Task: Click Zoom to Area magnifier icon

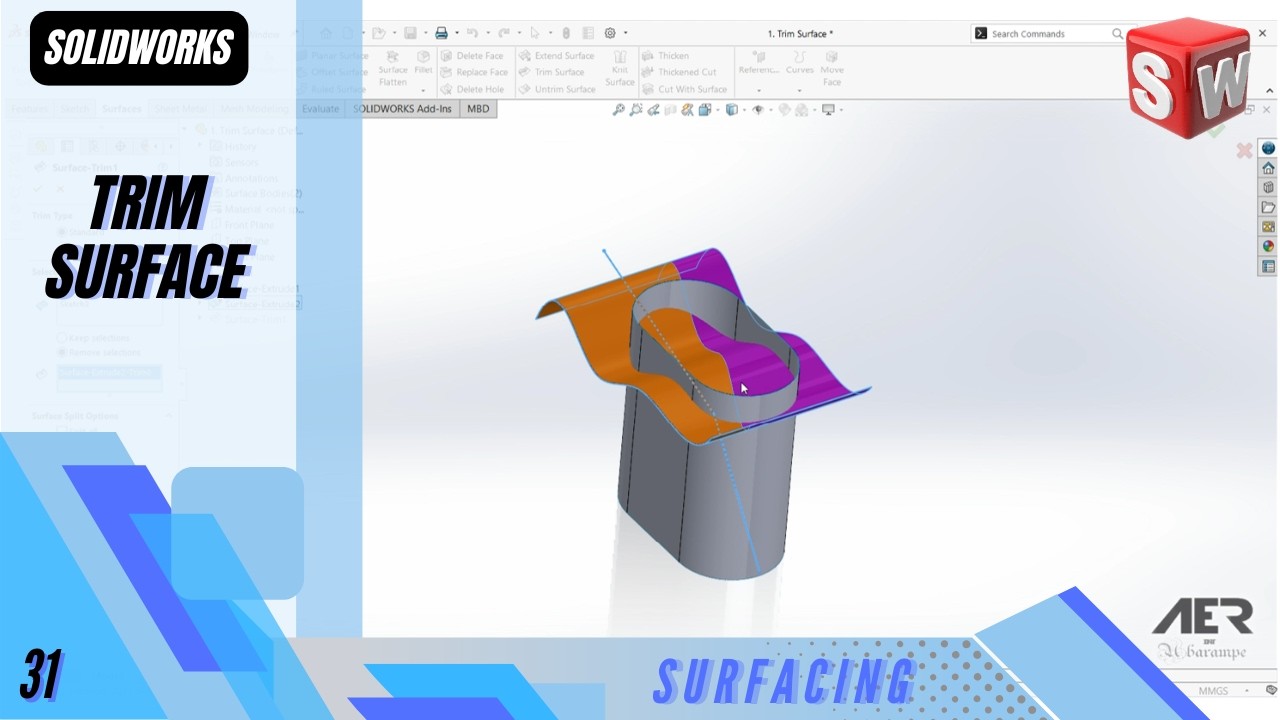Action: [637, 110]
